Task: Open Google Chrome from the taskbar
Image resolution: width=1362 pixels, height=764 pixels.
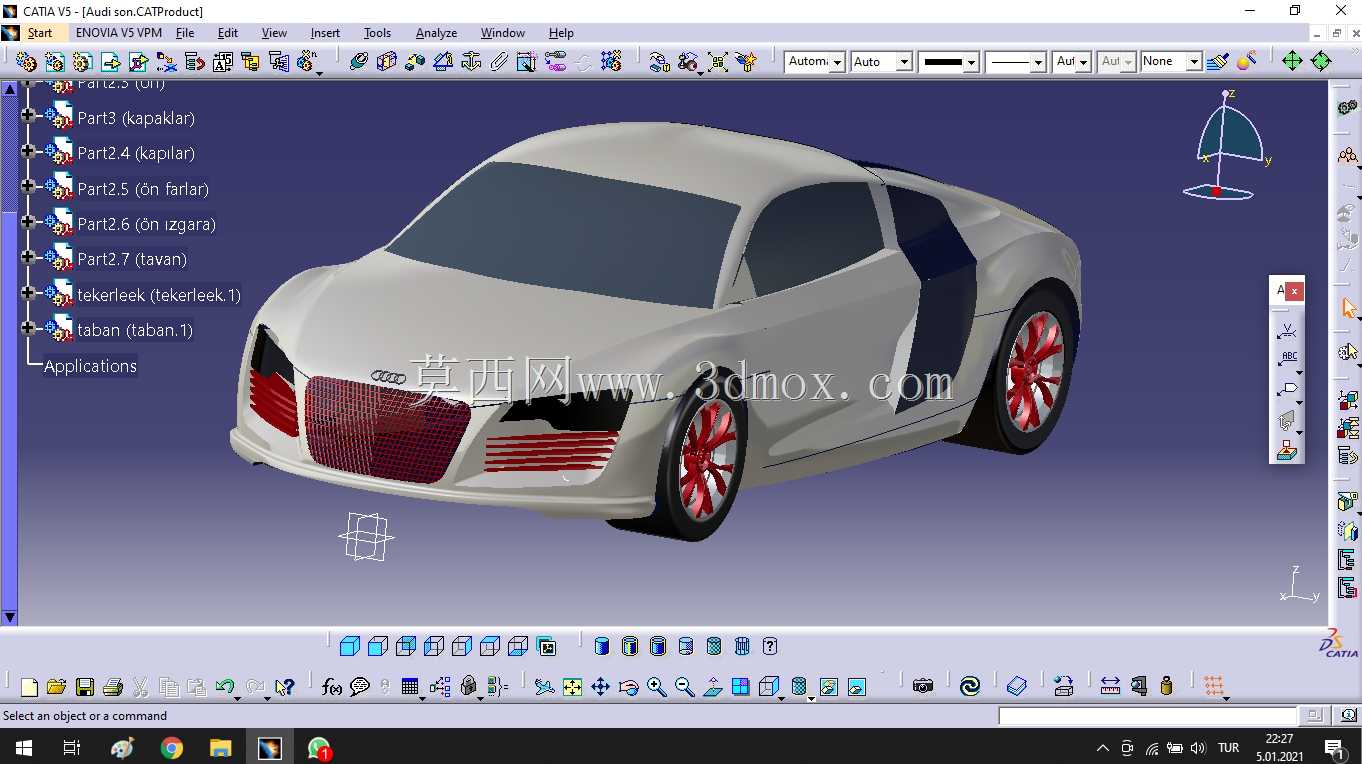Action: 172,747
